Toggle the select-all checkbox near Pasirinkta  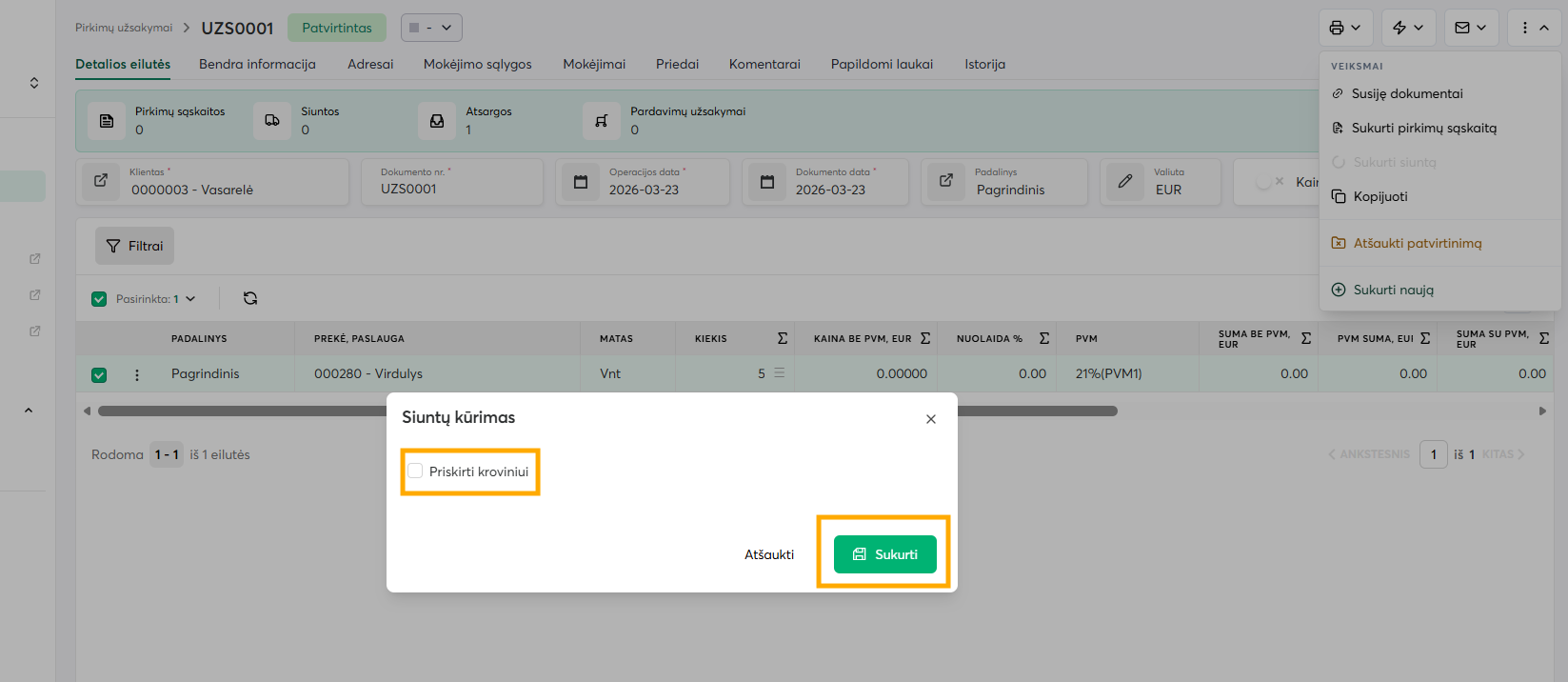99,299
